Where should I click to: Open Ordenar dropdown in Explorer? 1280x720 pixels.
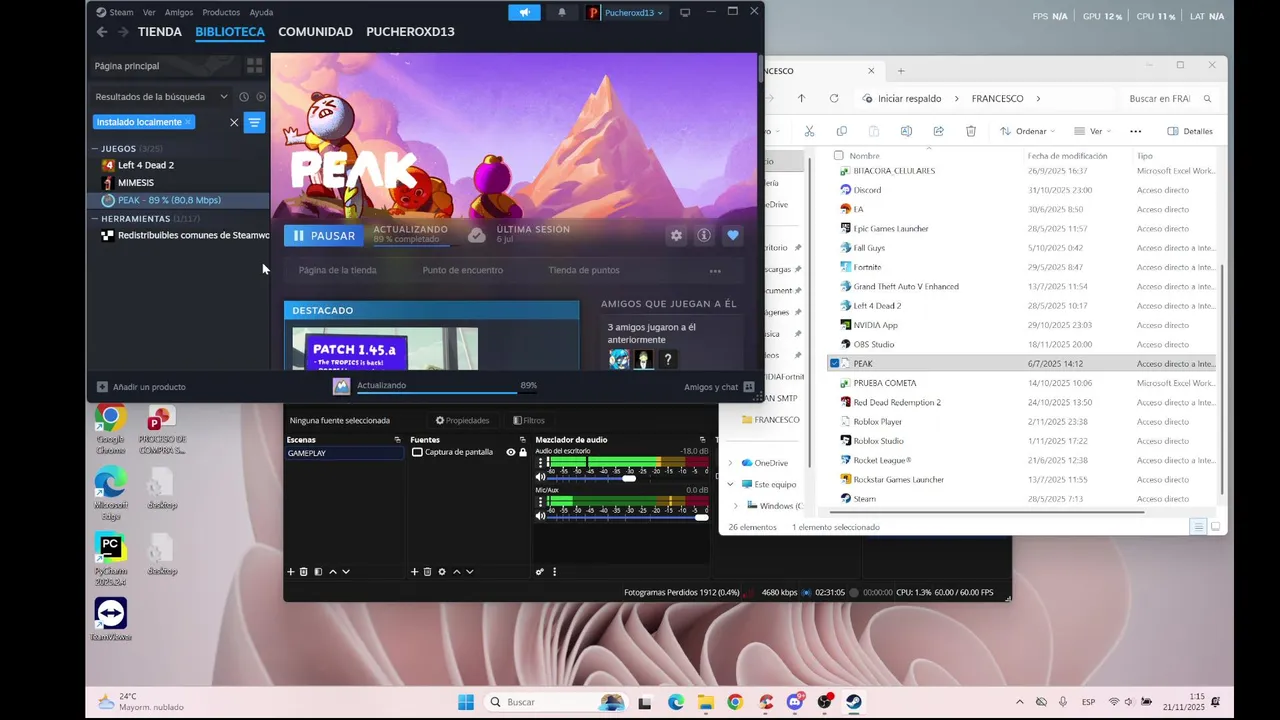(1028, 131)
